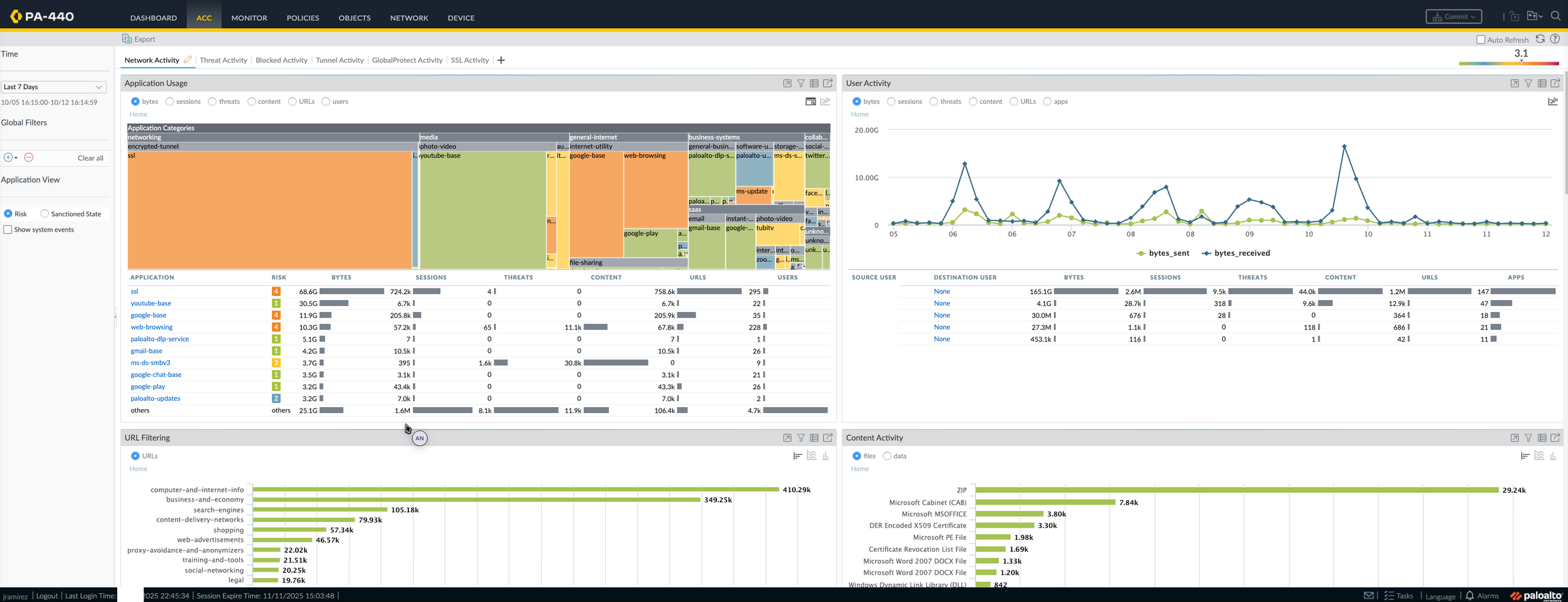Open the Last 7 Days time dropdown
This screenshot has height=602, width=1568.
(53, 87)
